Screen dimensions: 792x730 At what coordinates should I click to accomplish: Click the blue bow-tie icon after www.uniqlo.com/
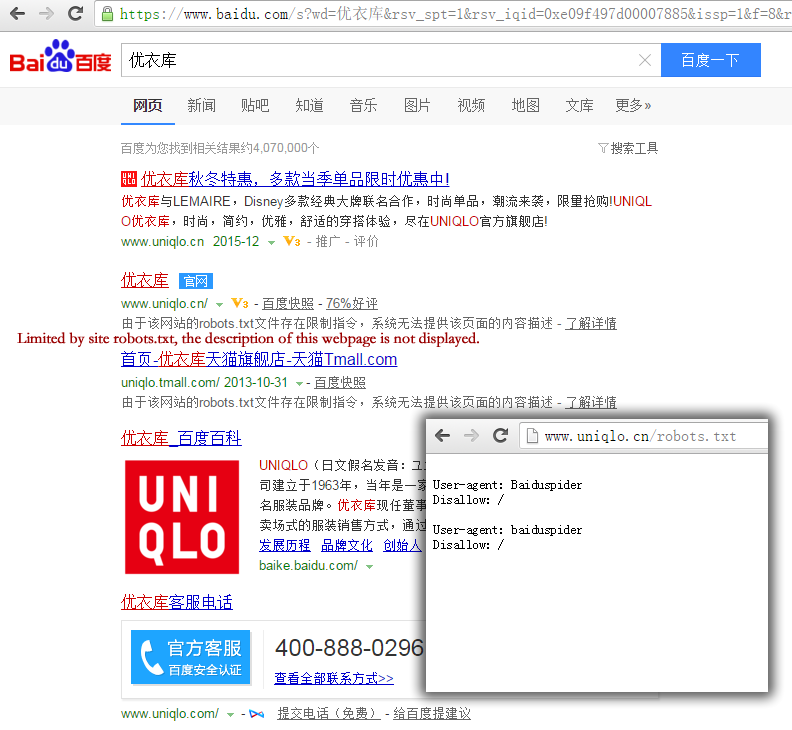pos(257,714)
